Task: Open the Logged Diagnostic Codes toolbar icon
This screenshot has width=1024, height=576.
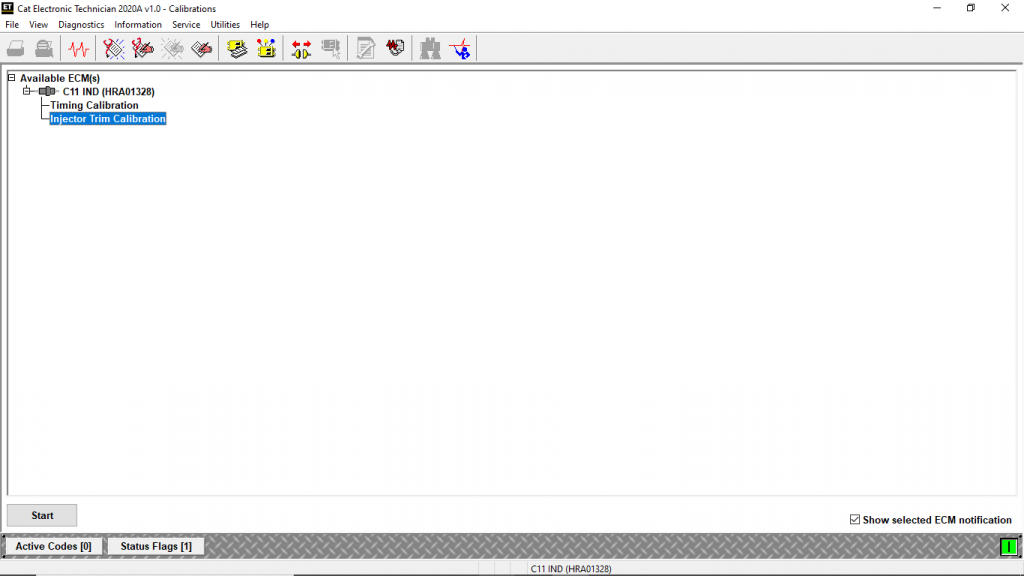Action: click(143, 48)
